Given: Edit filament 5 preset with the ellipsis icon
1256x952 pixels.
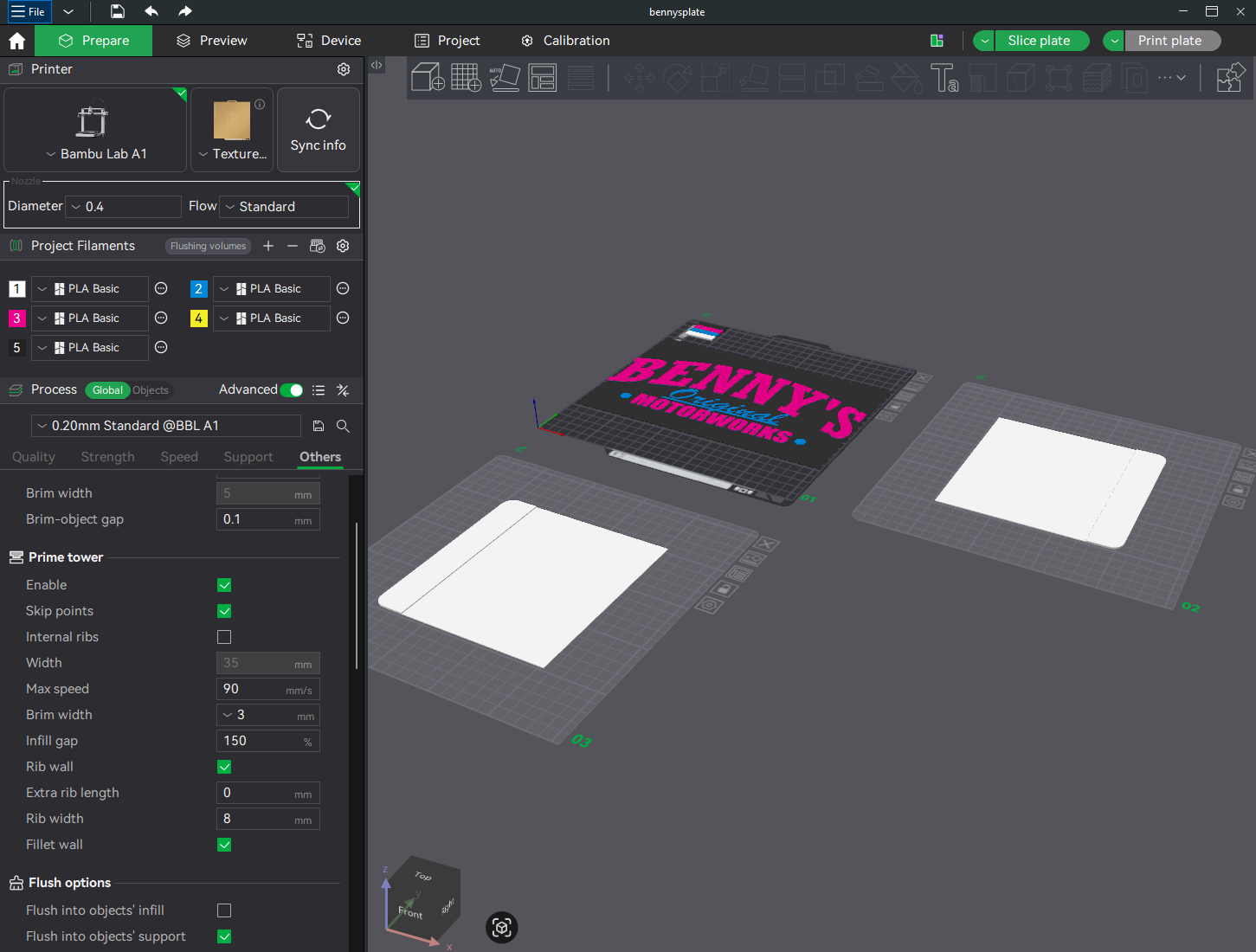Looking at the screenshot, I should 161,347.
